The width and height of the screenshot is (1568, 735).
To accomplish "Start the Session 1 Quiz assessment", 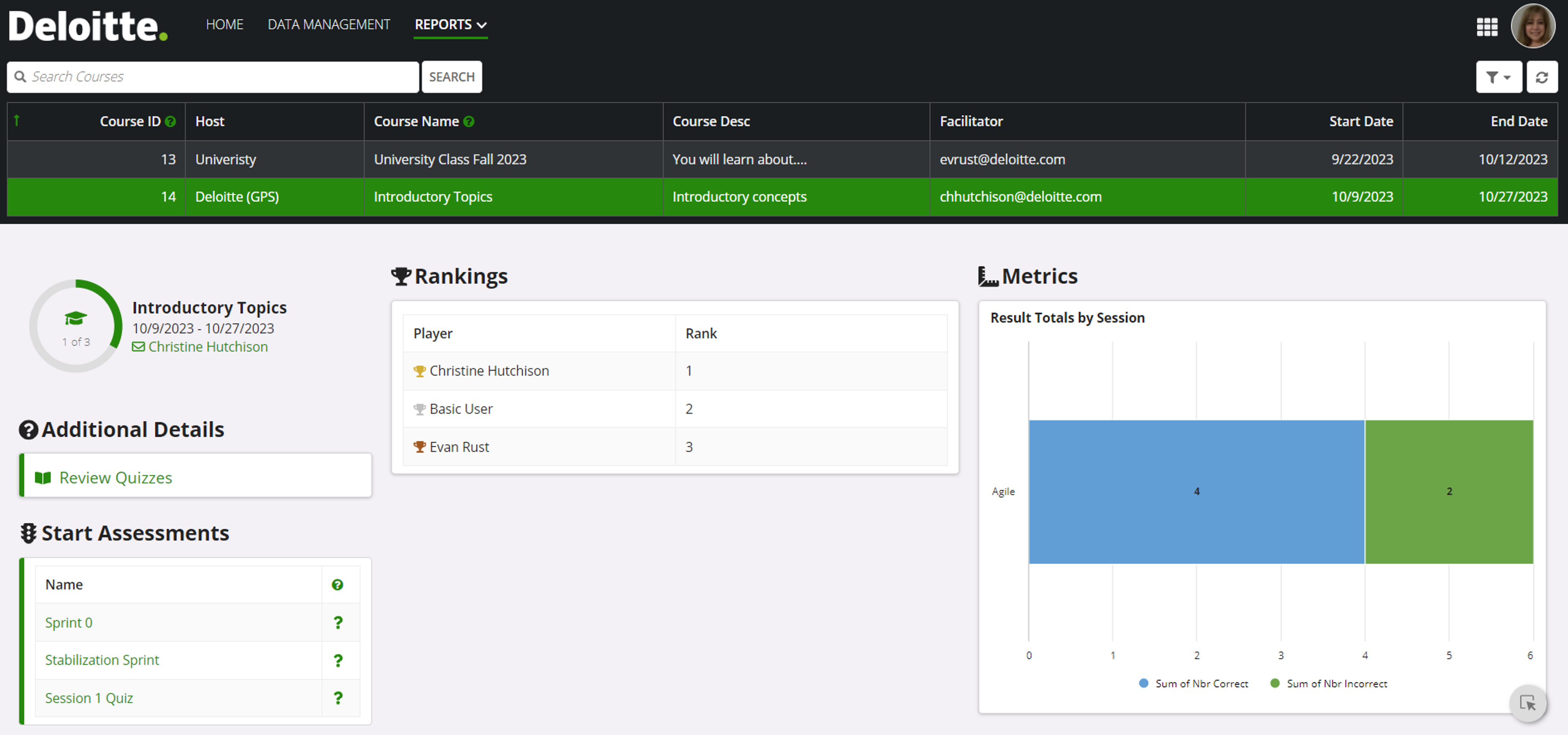I will click(x=89, y=698).
